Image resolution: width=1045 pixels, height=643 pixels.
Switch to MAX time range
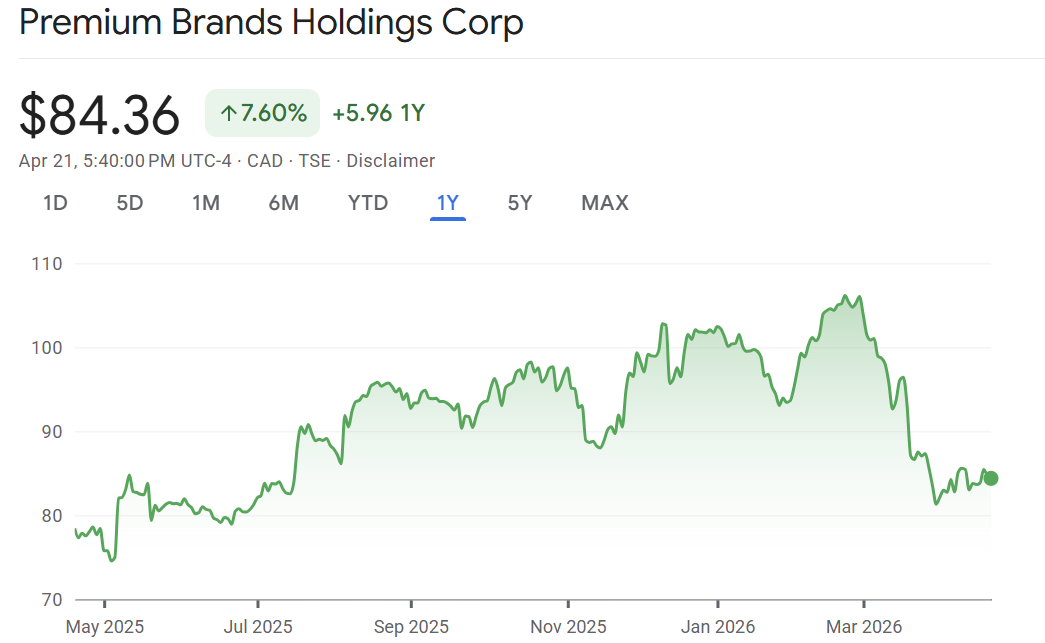[605, 203]
